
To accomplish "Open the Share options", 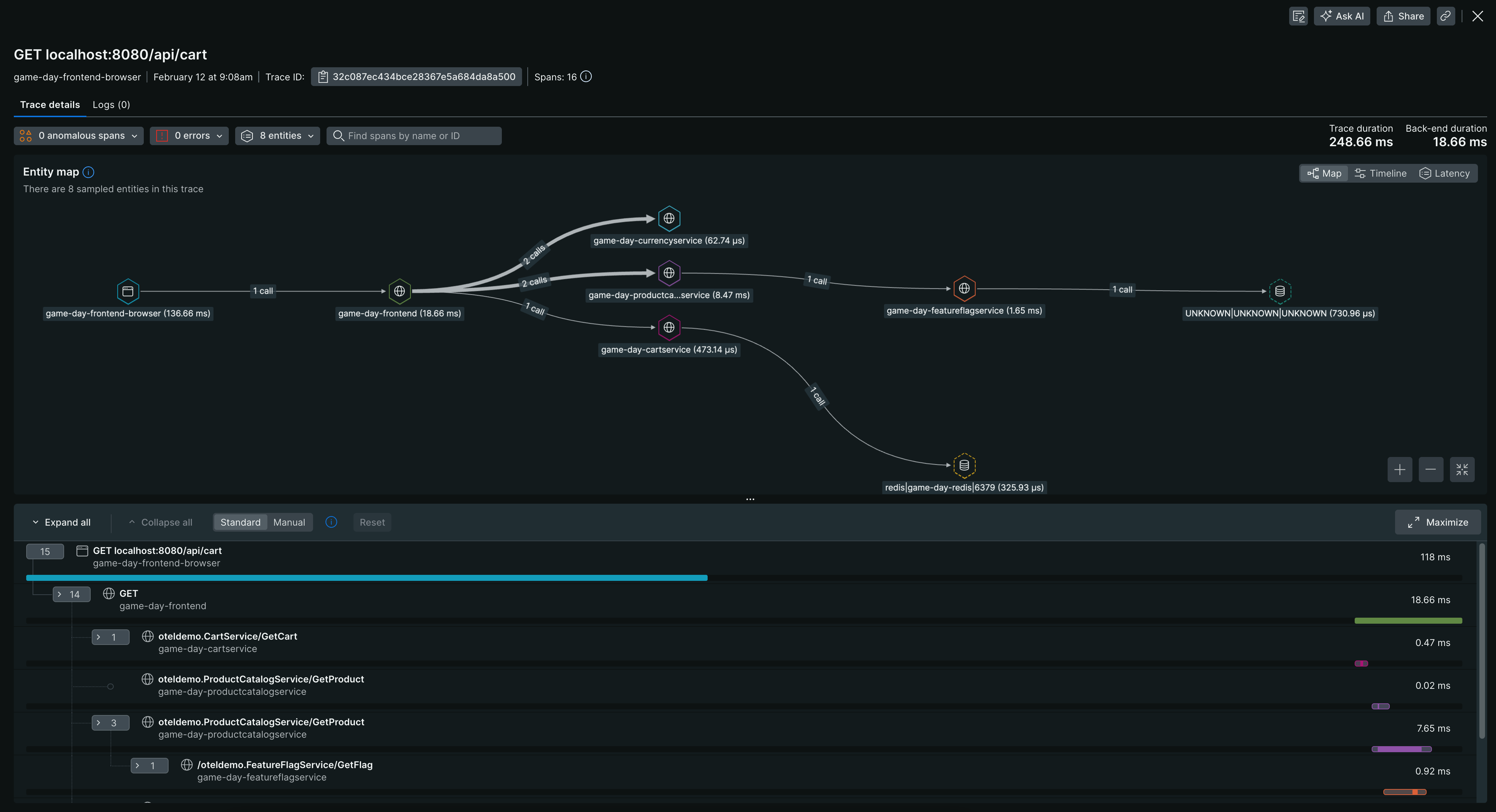I will pyautogui.click(x=1403, y=16).
